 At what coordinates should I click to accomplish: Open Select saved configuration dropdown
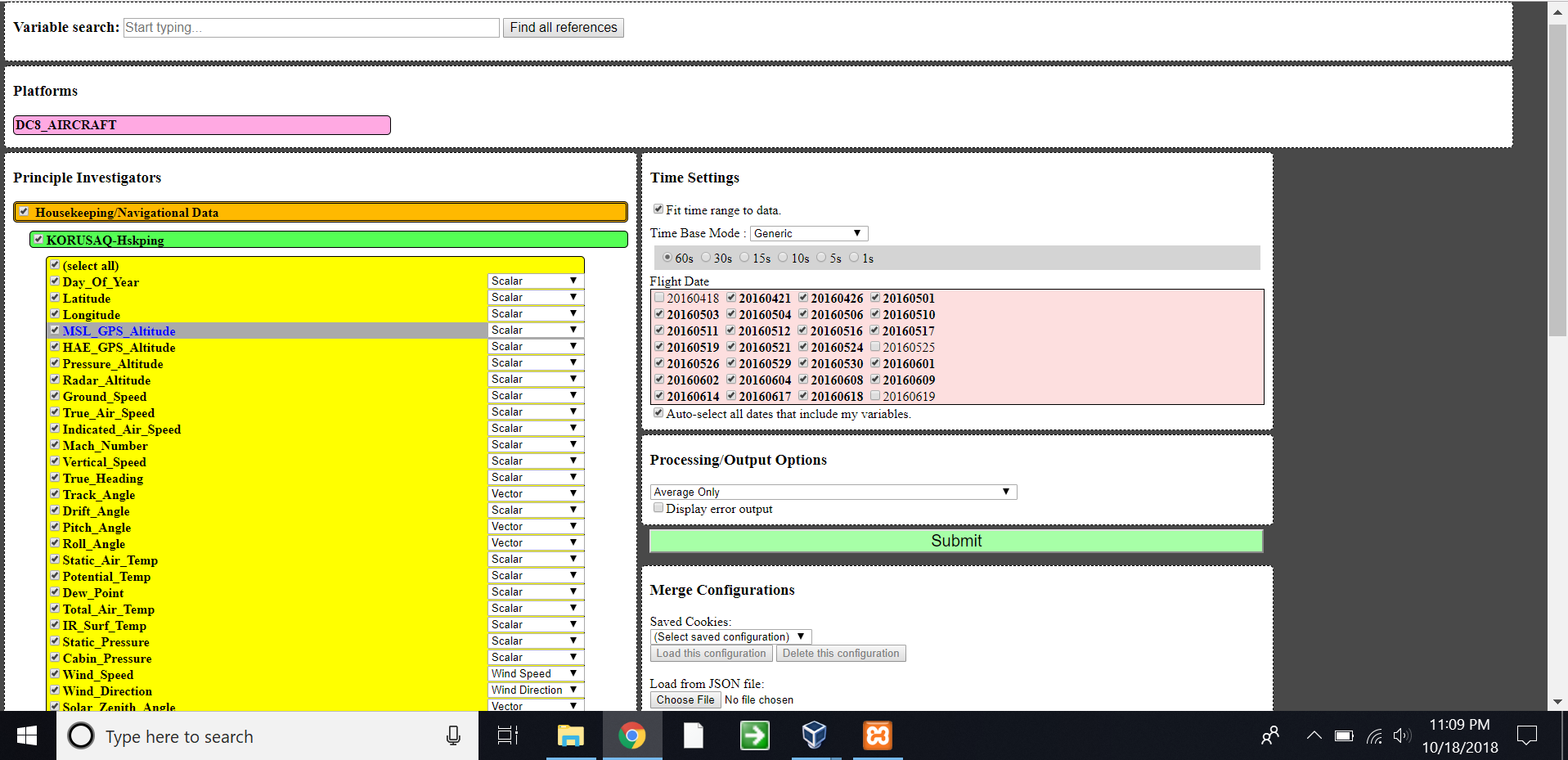pyautogui.click(x=731, y=636)
